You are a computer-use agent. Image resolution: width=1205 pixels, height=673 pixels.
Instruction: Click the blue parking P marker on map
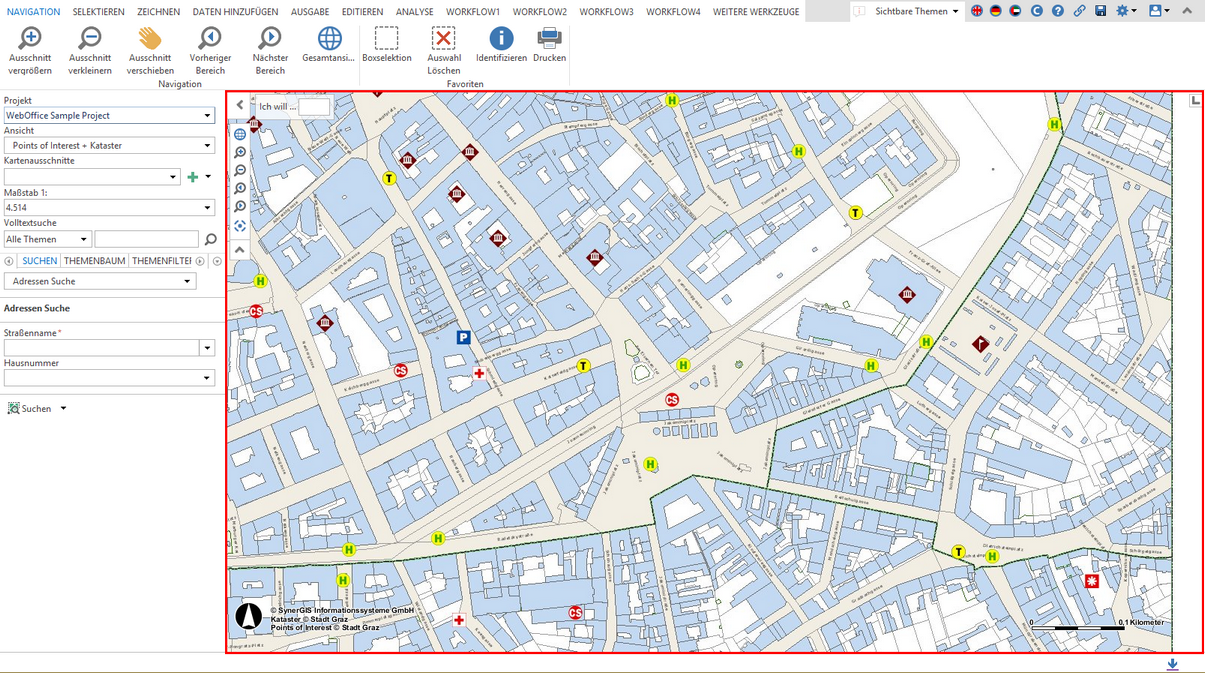point(463,338)
